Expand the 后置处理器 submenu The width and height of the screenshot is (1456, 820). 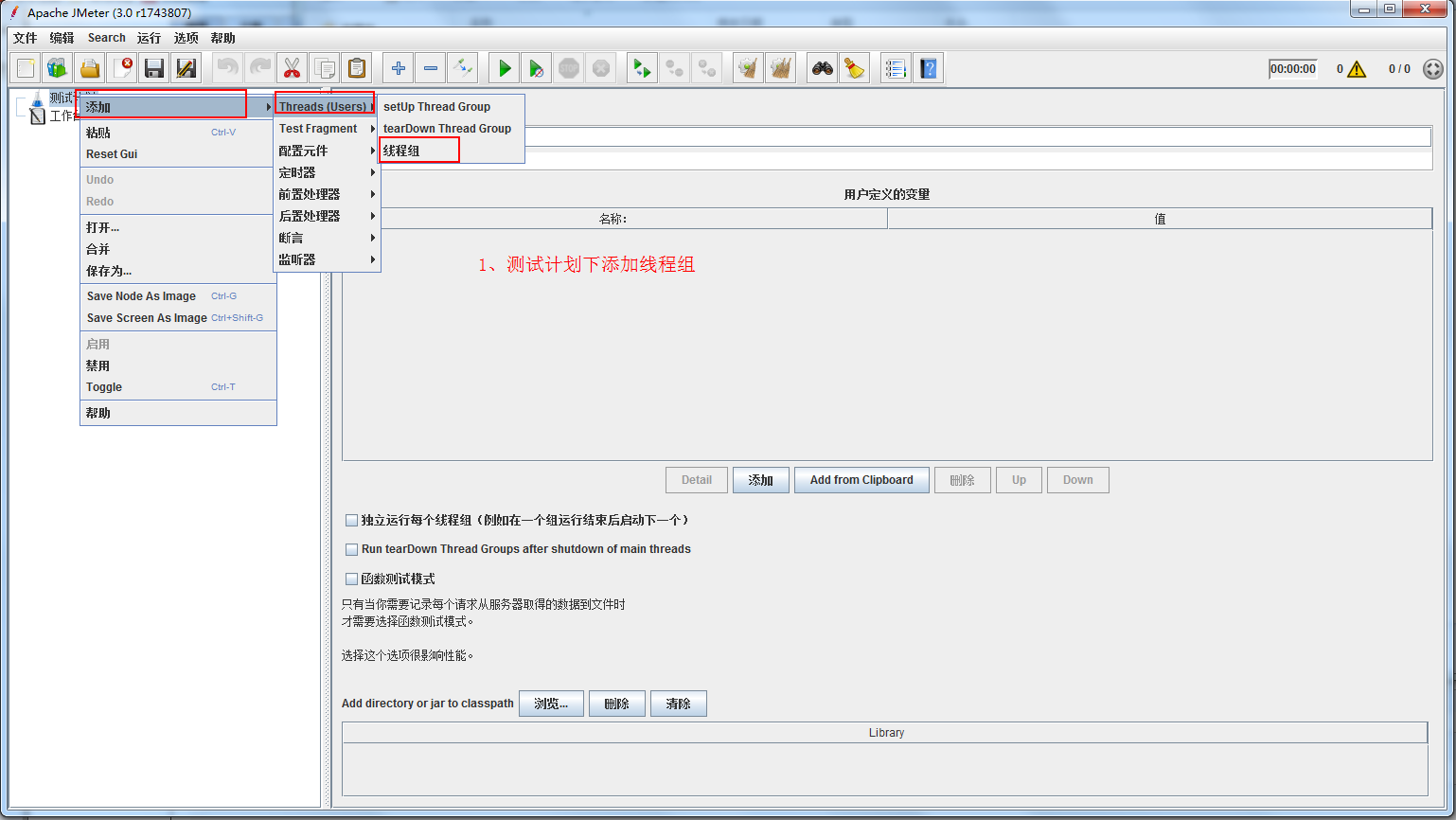[x=327, y=216]
